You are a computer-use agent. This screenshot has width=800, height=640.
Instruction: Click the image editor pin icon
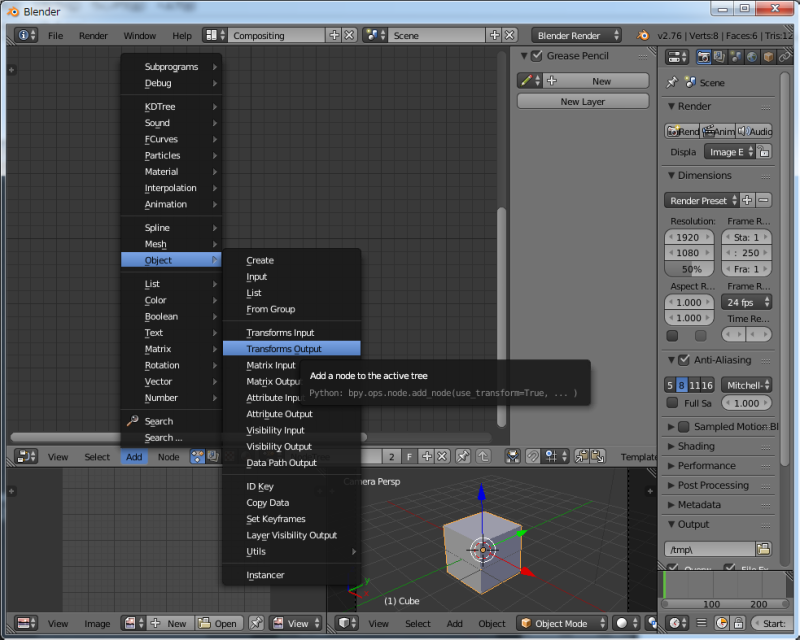click(x=256, y=623)
